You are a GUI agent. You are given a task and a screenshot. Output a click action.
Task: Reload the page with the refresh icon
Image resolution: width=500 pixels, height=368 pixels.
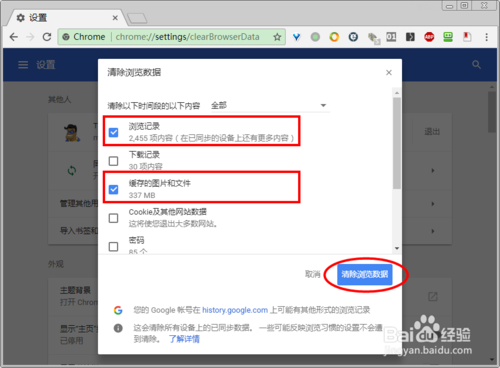tap(47, 37)
